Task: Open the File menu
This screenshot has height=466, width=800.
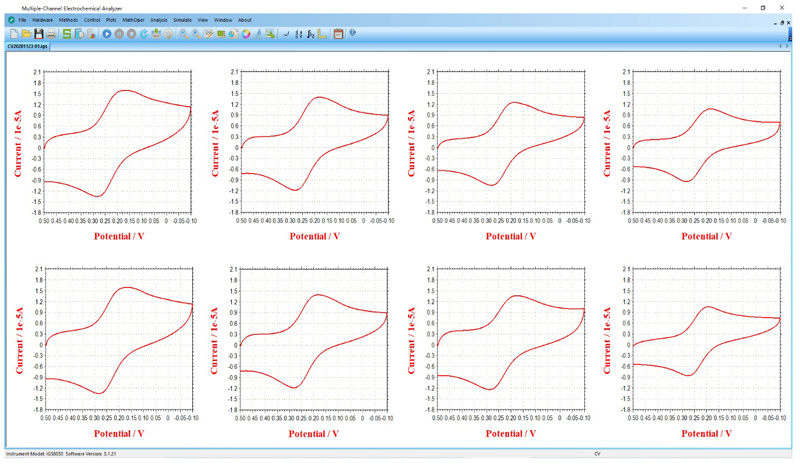Action: [22, 20]
